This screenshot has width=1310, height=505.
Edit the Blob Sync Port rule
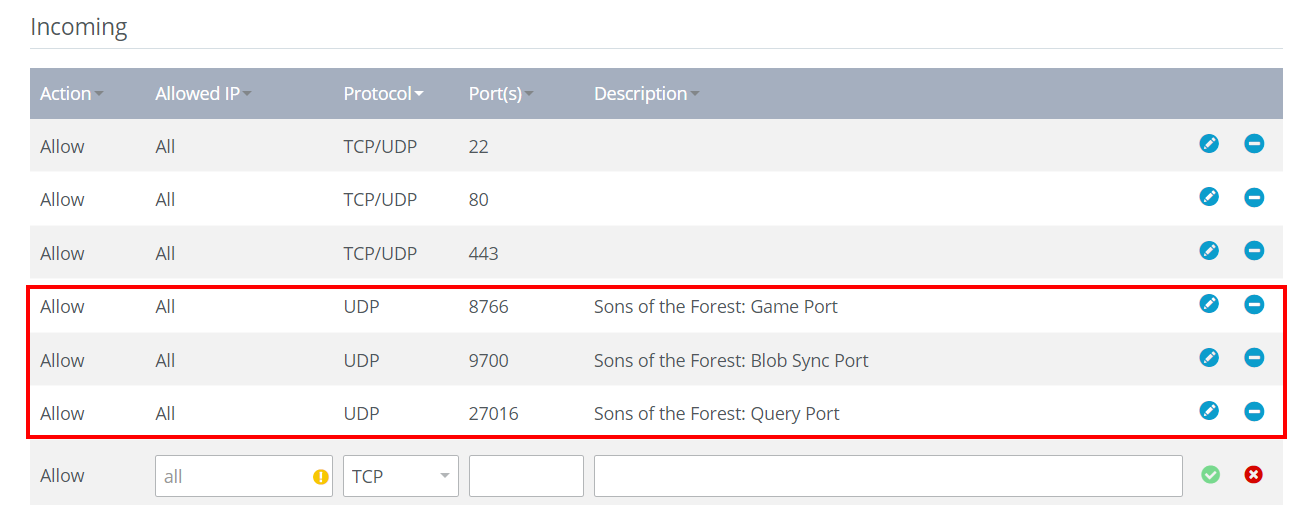click(1209, 358)
